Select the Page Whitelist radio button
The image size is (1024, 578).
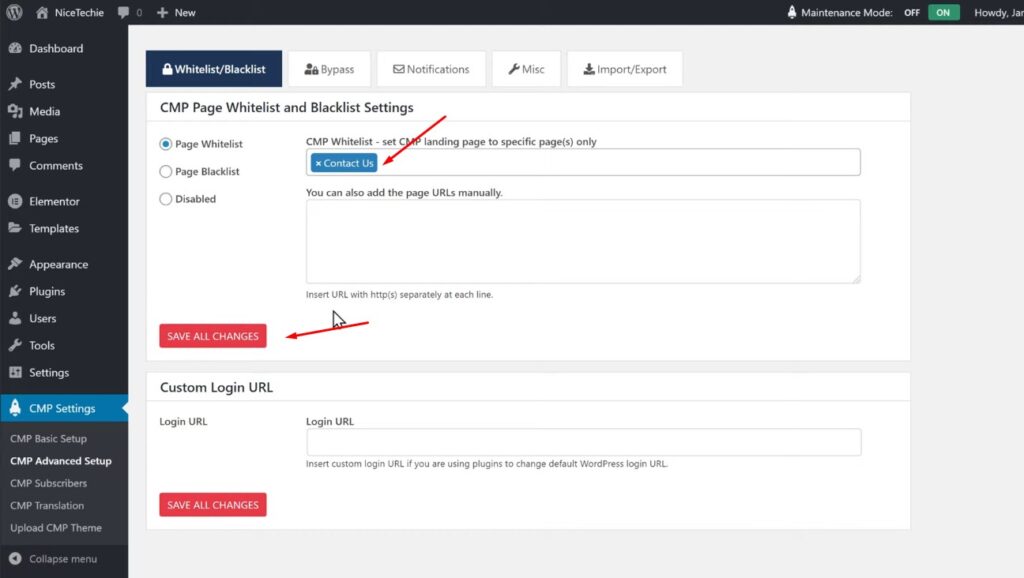point(166,145)
